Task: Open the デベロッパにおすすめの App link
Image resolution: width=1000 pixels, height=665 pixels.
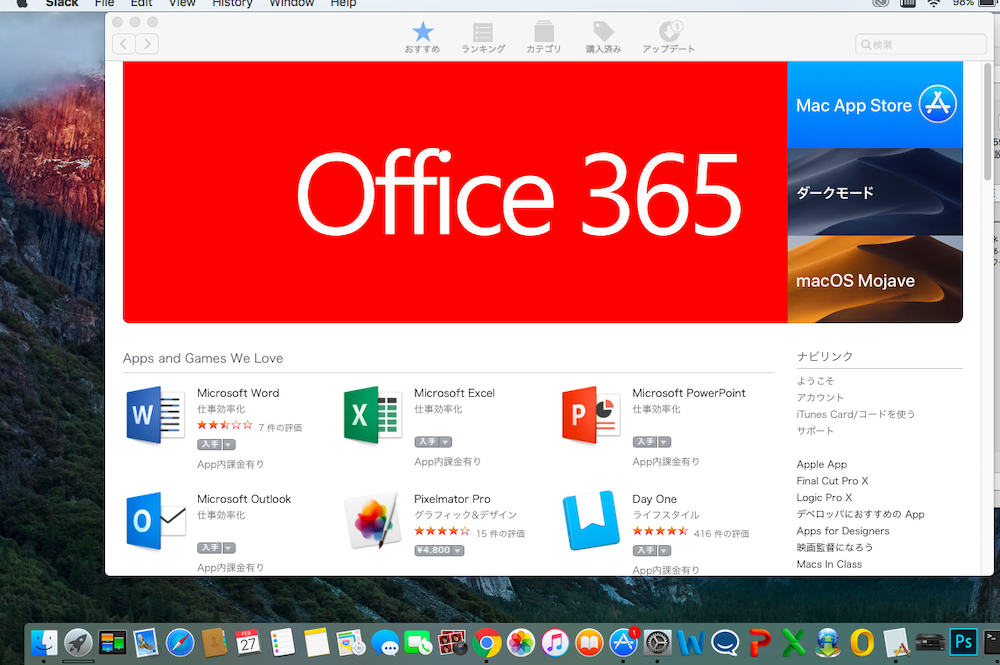Action: coord(860,514)
